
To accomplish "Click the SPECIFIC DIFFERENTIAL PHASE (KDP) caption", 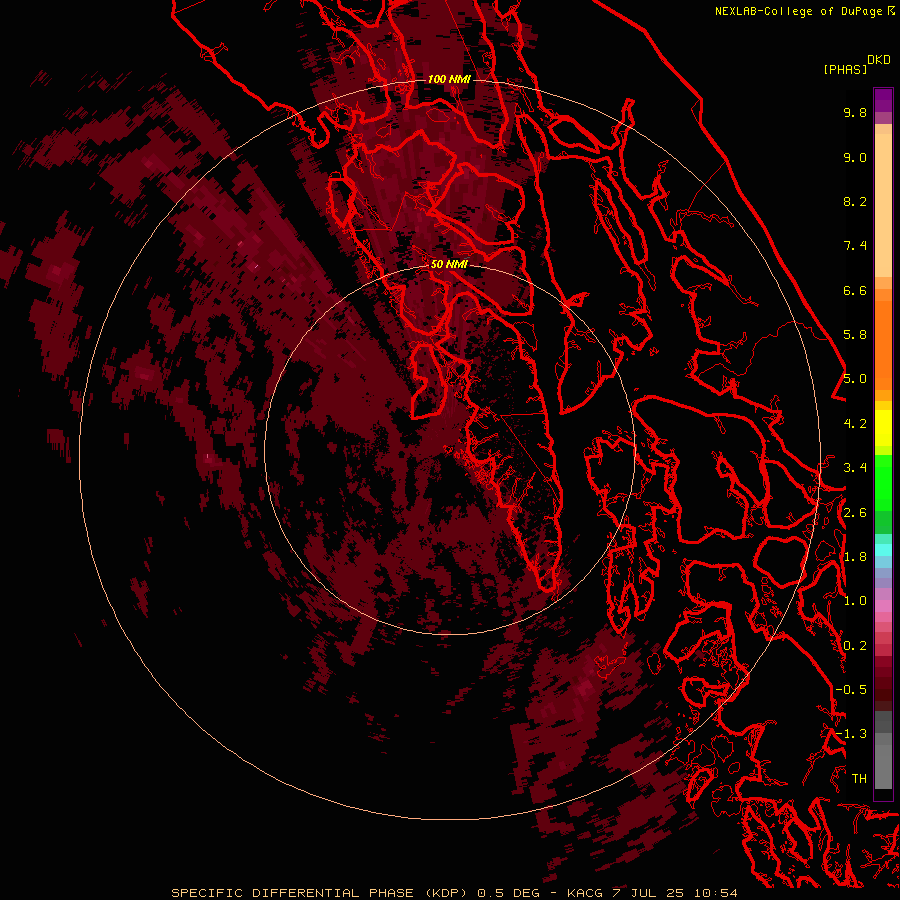I will pos(321,893).
